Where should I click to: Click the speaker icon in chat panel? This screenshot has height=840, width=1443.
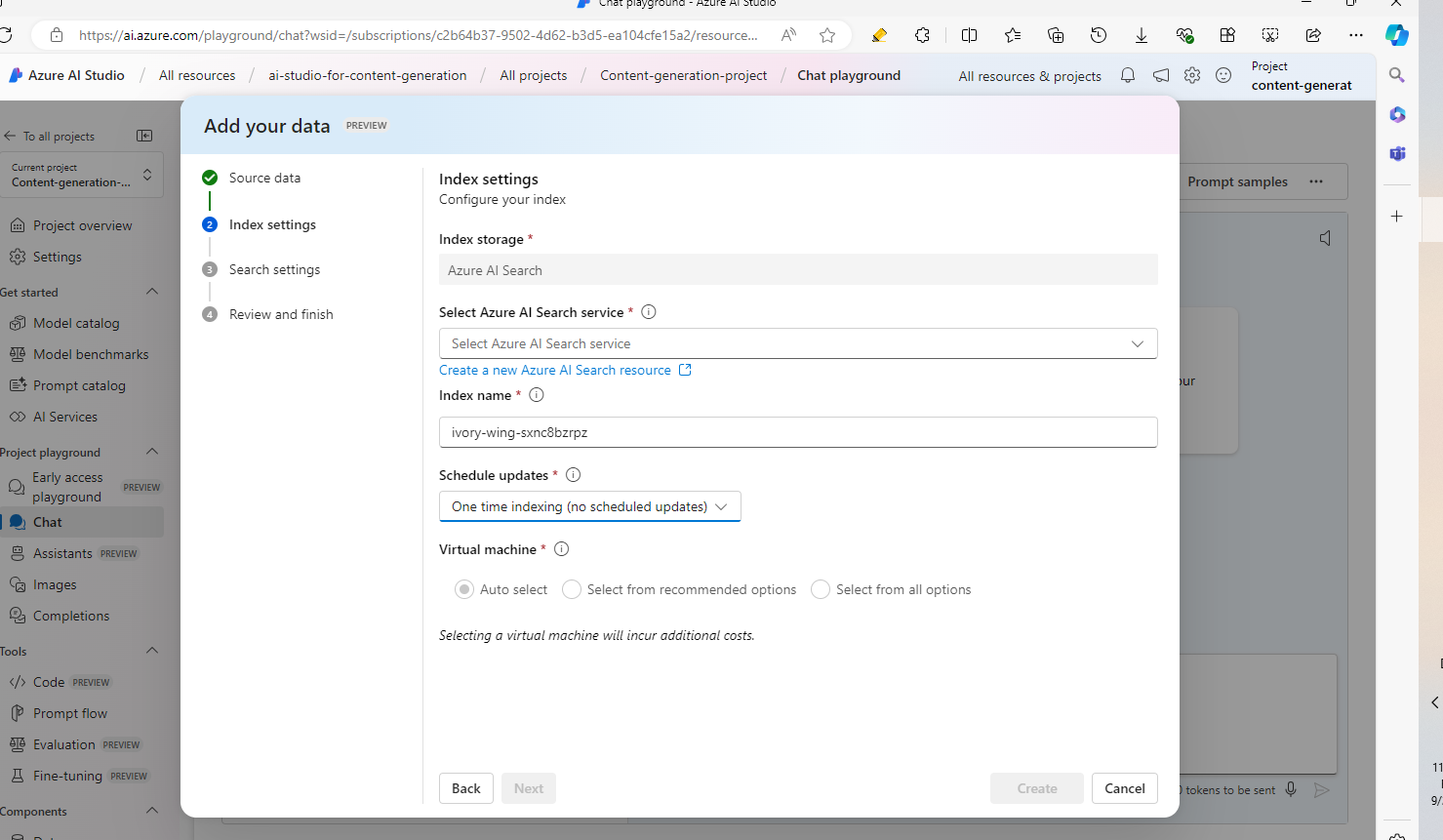(x=1325, y=238)
